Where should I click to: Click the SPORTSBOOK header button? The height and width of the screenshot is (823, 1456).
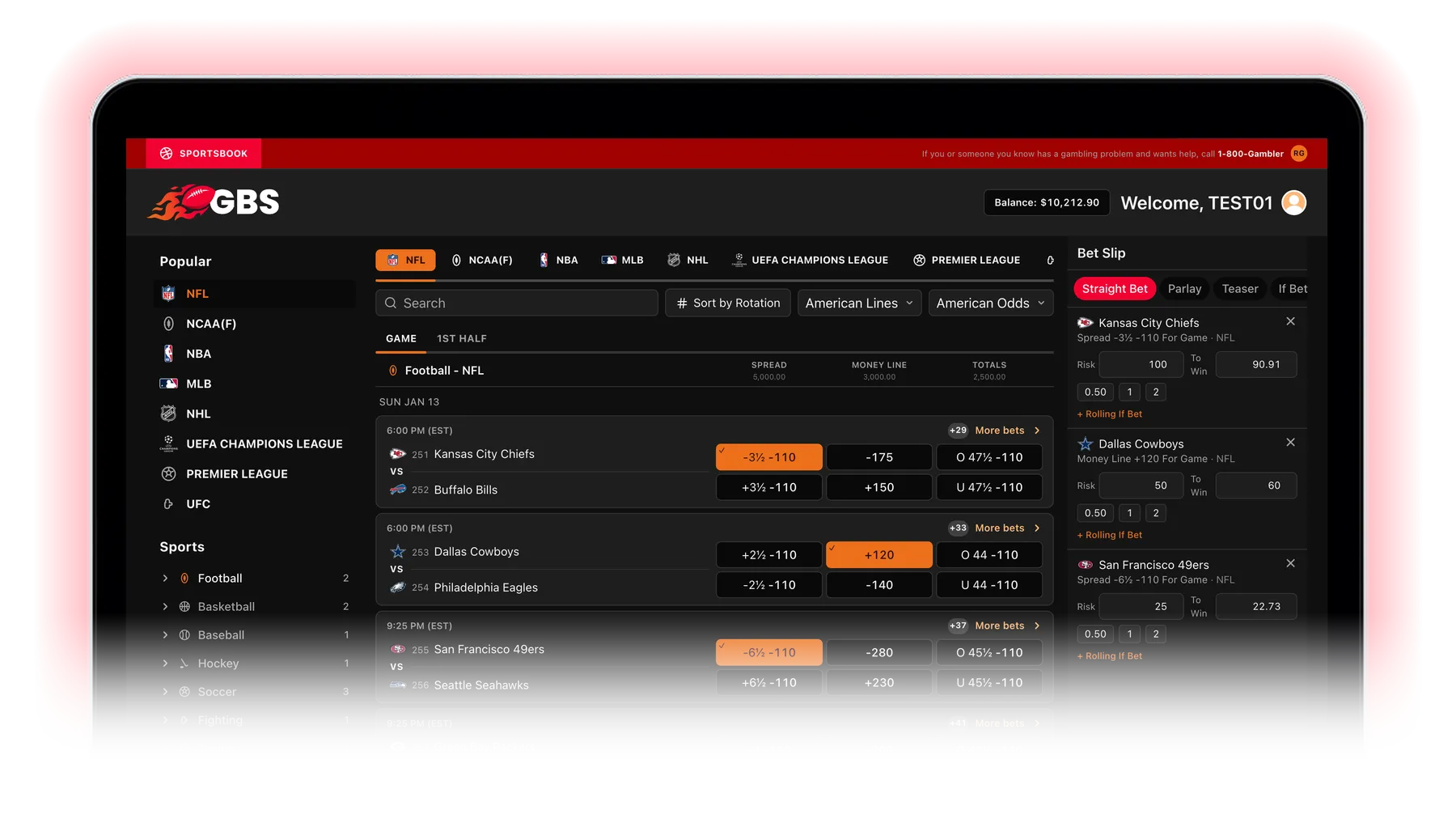pyautogui.click(x=204, y=154)
